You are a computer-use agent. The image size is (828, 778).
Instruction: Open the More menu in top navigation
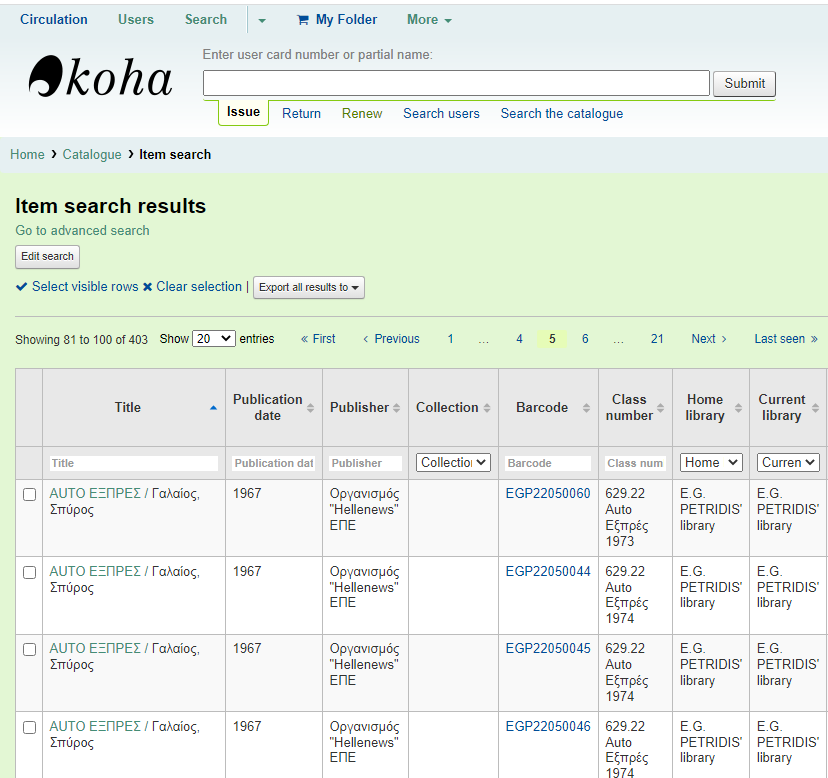point(429,20)
